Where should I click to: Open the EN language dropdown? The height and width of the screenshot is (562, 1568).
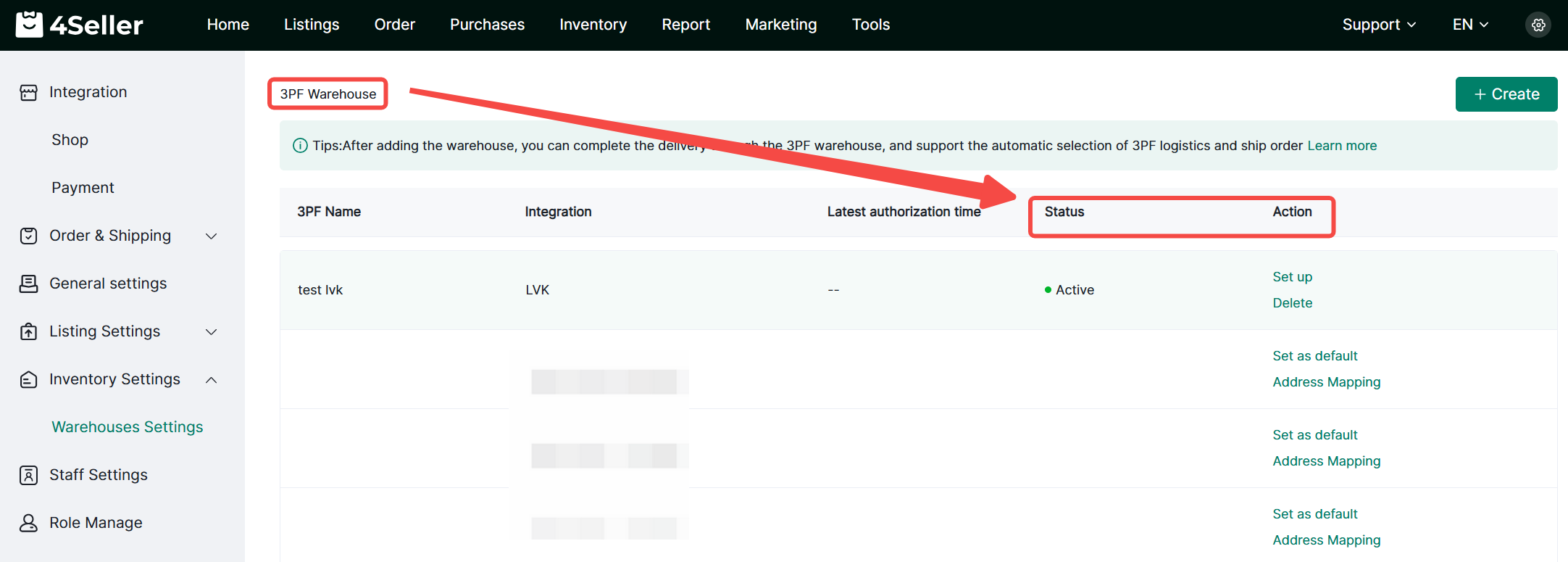pos(1470,25)
